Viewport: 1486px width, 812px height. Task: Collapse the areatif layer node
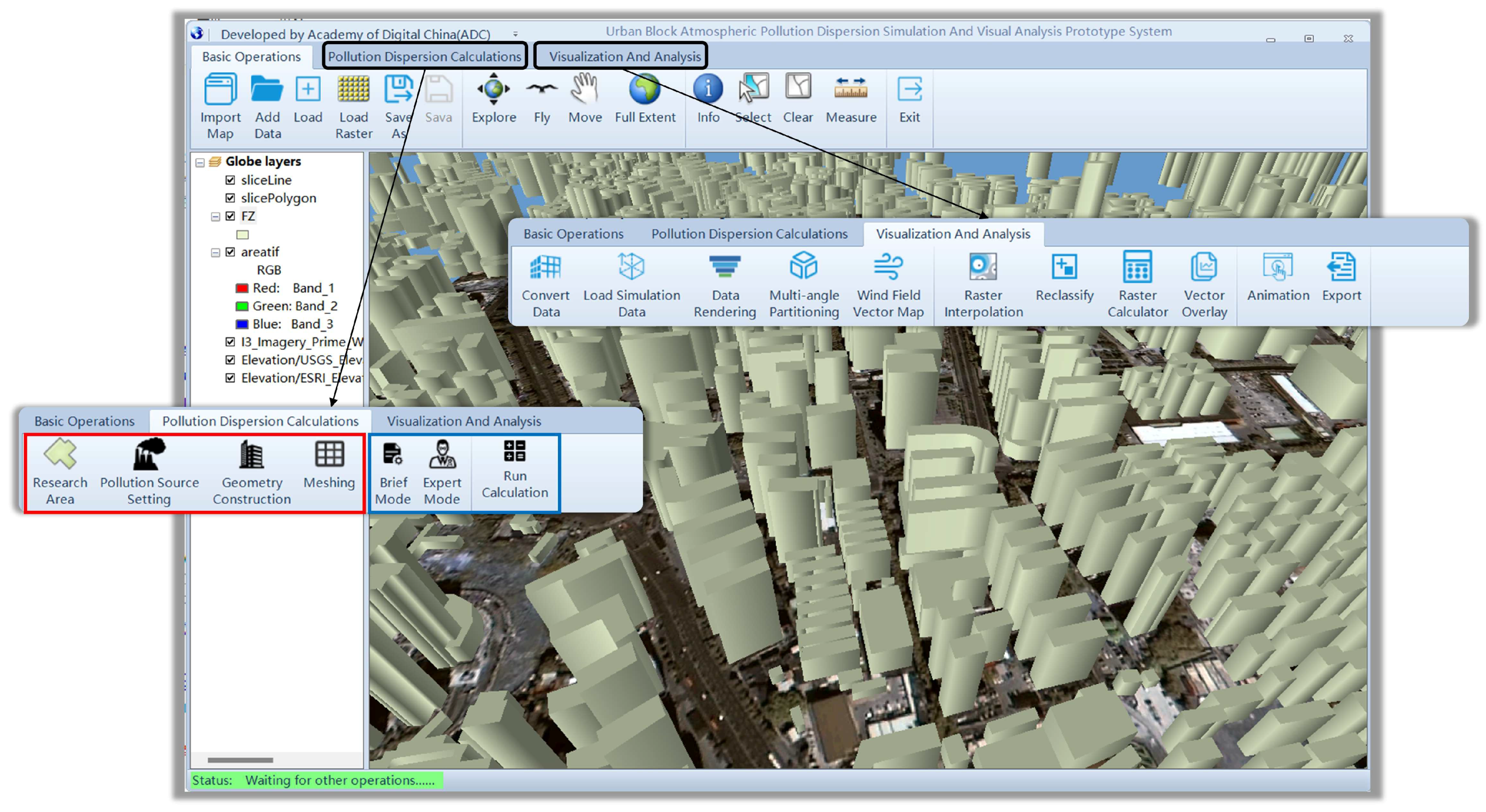[x=215, y=253]
